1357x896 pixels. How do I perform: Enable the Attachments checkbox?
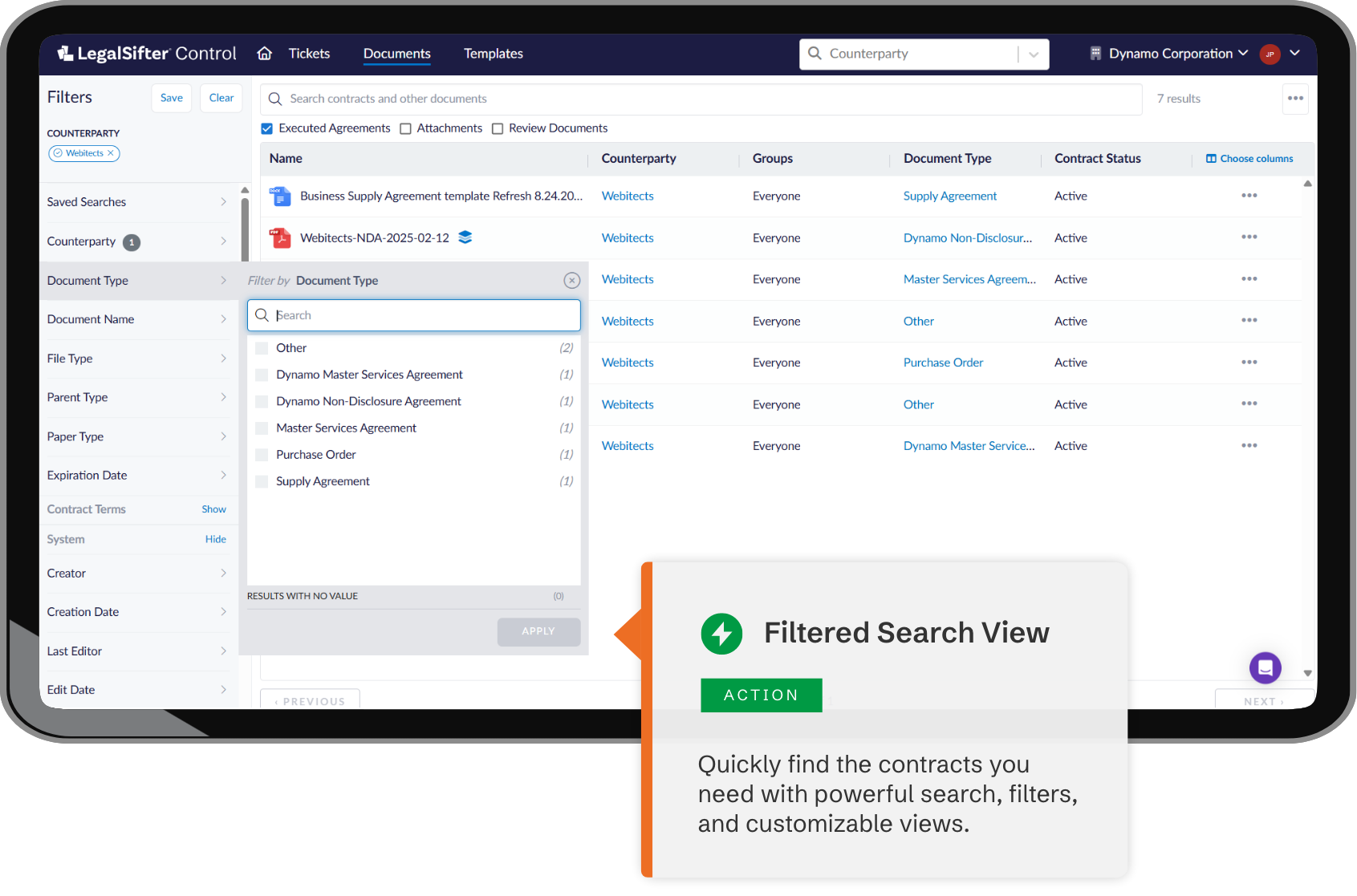pos(406,128)
